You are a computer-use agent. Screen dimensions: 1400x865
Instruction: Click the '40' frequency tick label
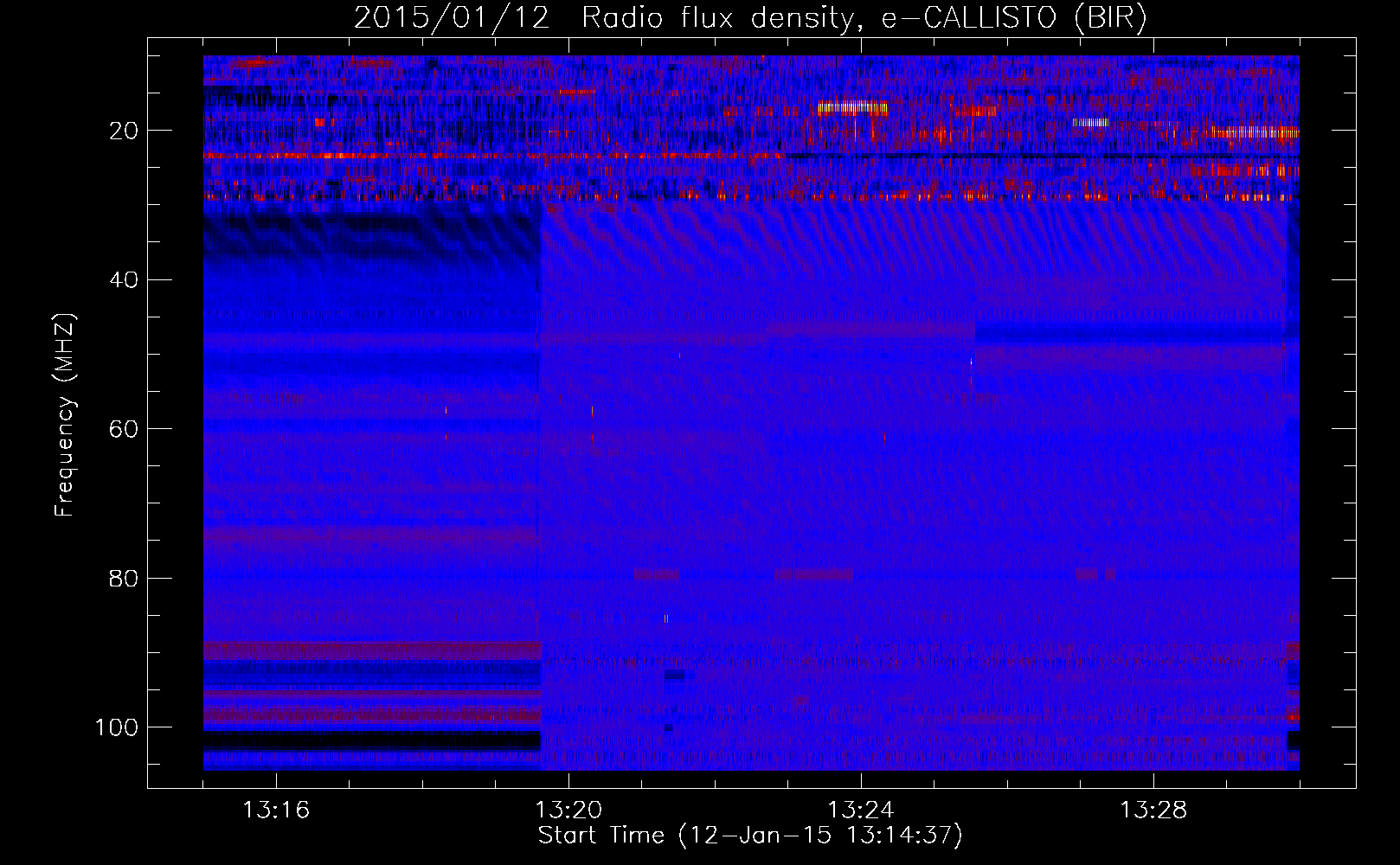coord(125,280)
